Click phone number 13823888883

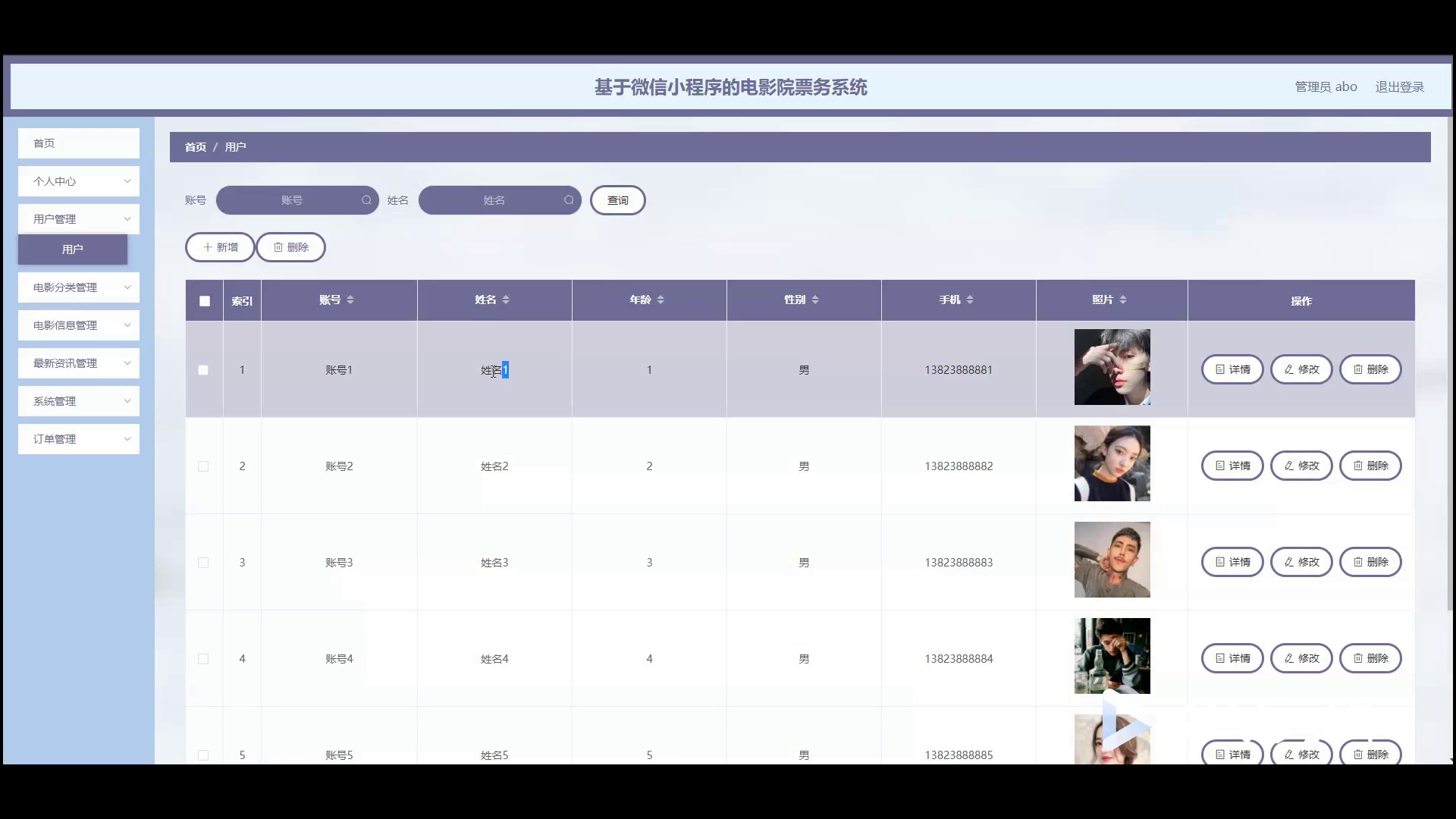click(x=959, y=563)
